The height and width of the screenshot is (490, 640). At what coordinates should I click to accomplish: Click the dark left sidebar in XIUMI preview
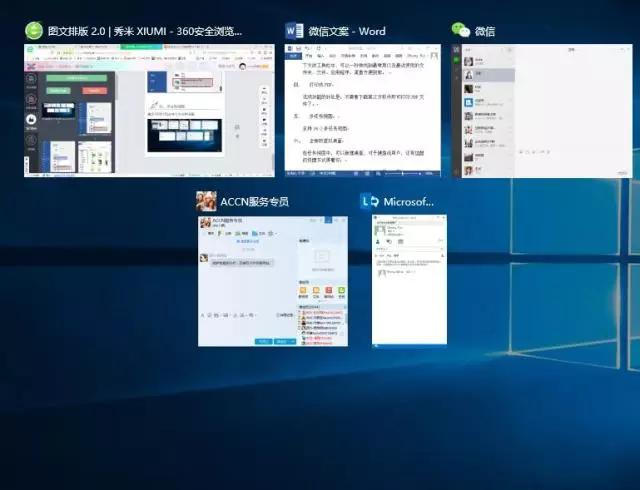click(x=32, y=120)
